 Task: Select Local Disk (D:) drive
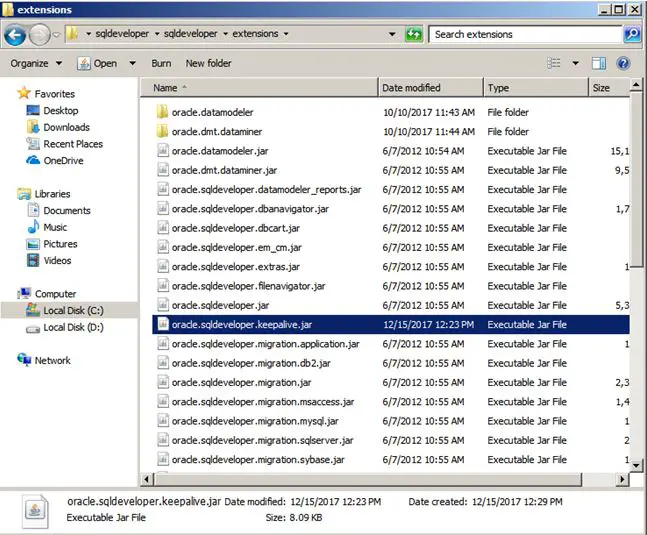[x=65, y=327]
